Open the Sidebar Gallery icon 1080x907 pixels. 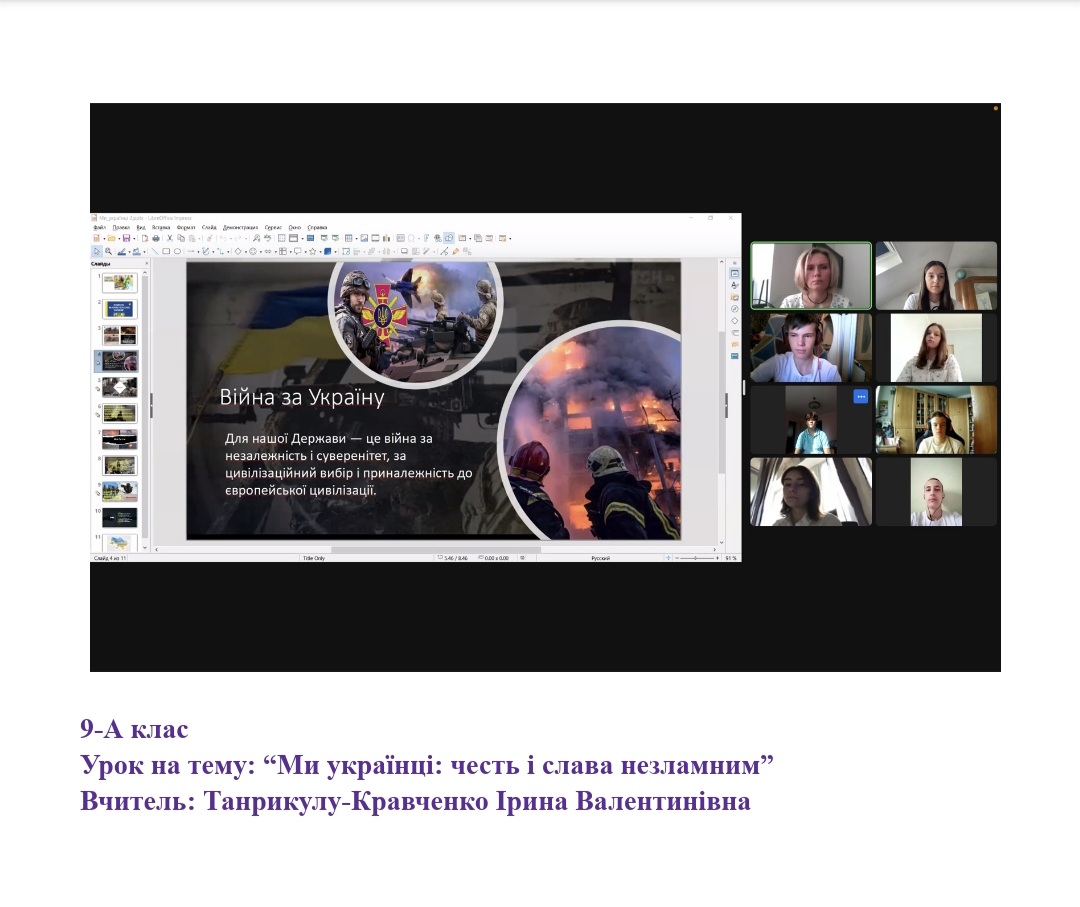click(735, 297)
